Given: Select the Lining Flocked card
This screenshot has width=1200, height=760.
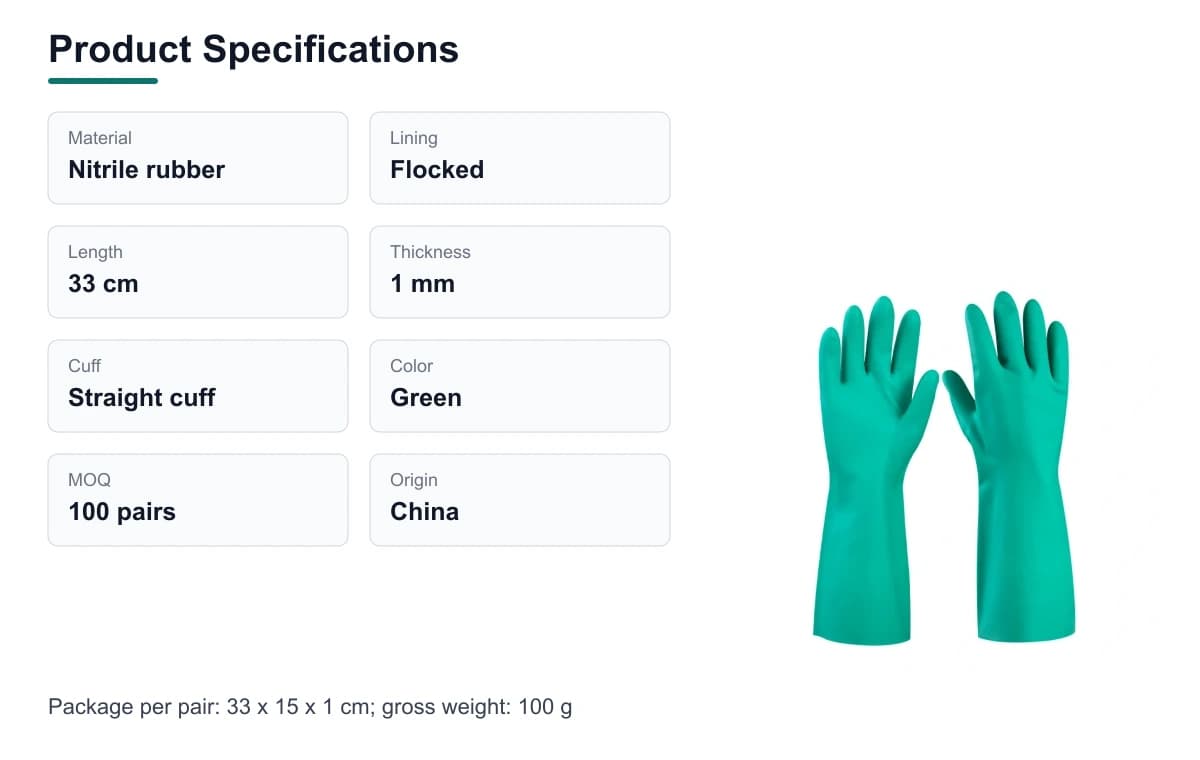Looking at the screenshot, I should [x=520, y=158].
